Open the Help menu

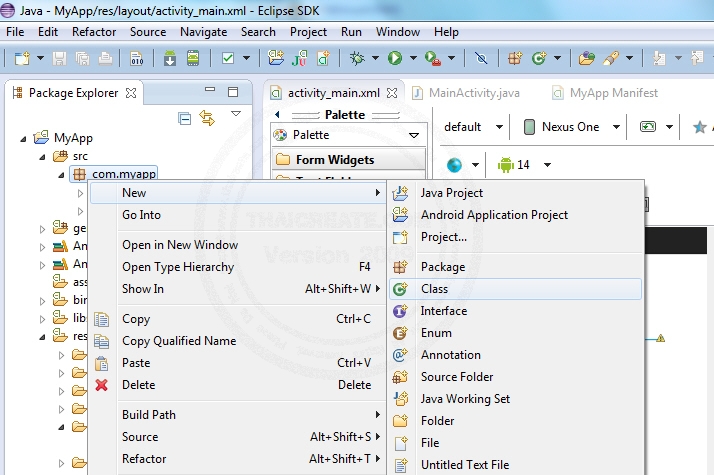[x=446, y=32]
